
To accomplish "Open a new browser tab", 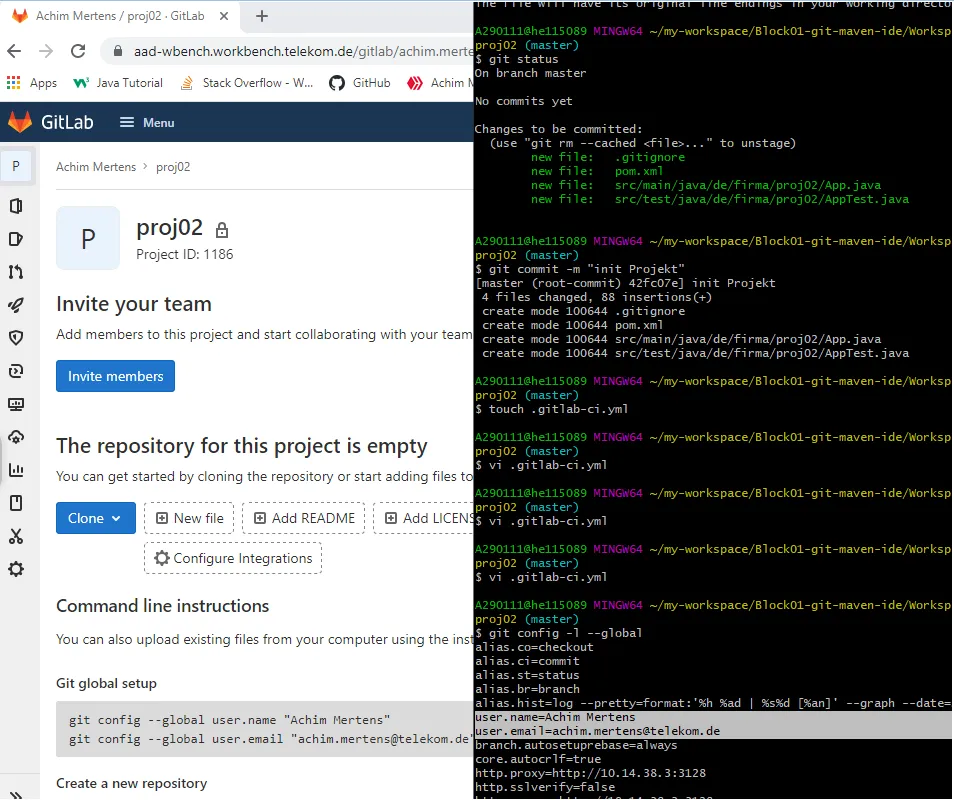I will point(262,16).
